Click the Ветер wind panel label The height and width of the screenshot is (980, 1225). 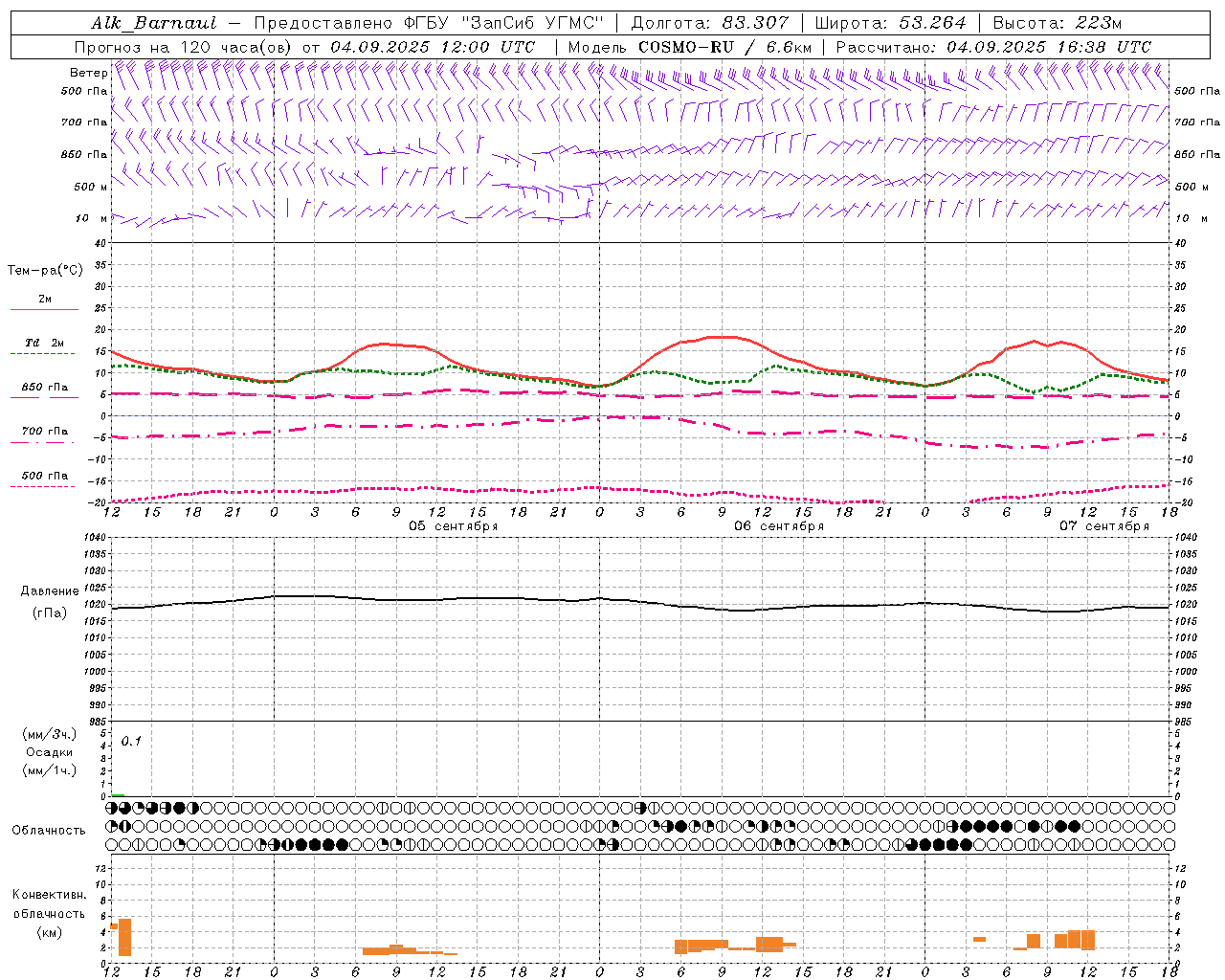click(x=88, y=73)
